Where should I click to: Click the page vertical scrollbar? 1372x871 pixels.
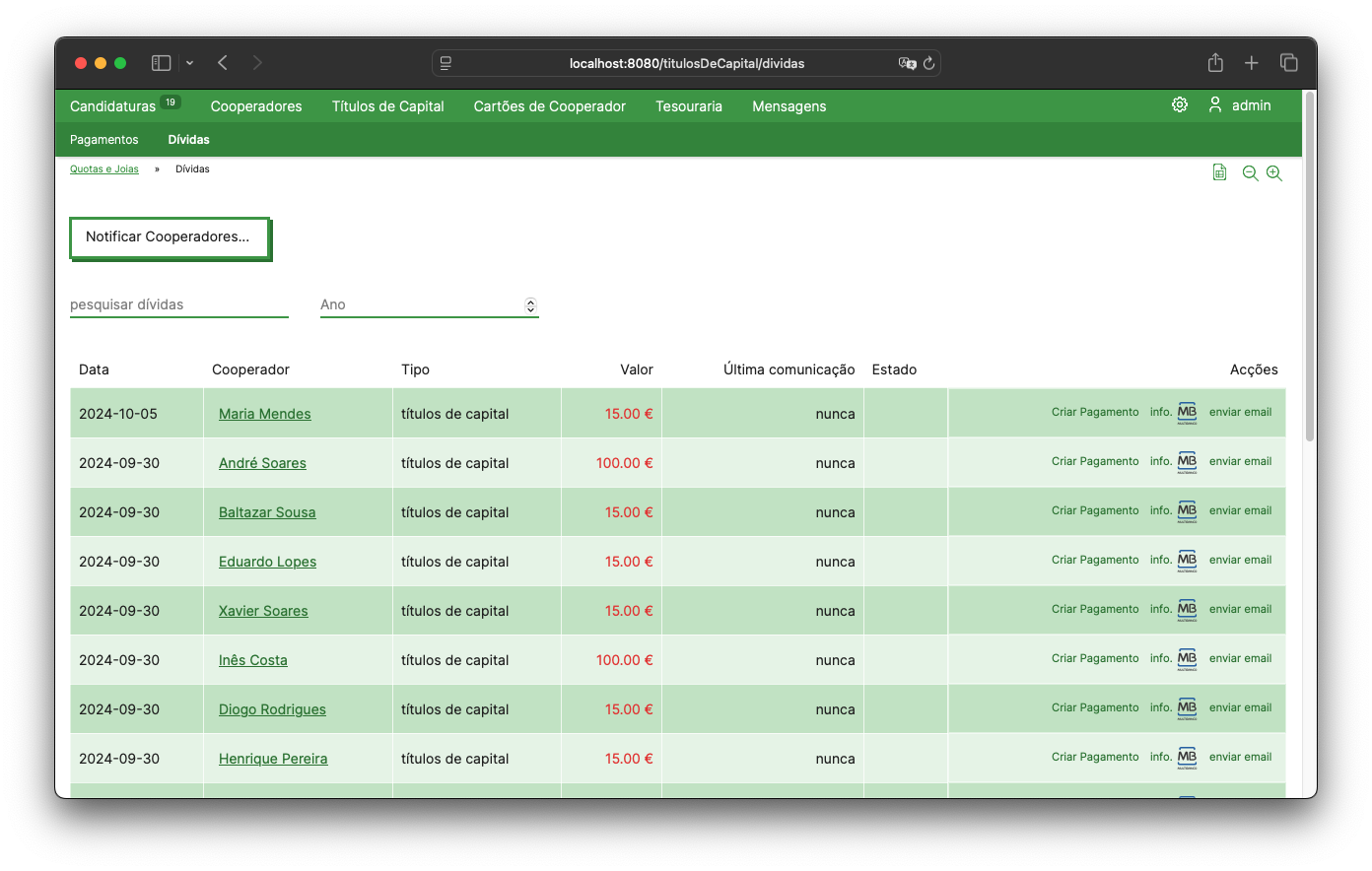(1310, 266)
